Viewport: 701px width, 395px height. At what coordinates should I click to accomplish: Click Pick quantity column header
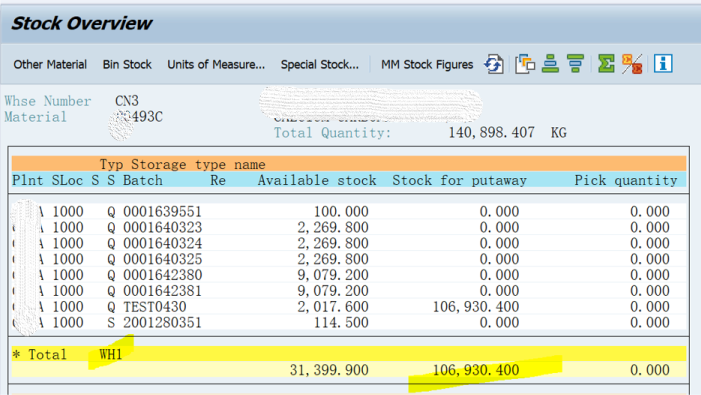625,181
